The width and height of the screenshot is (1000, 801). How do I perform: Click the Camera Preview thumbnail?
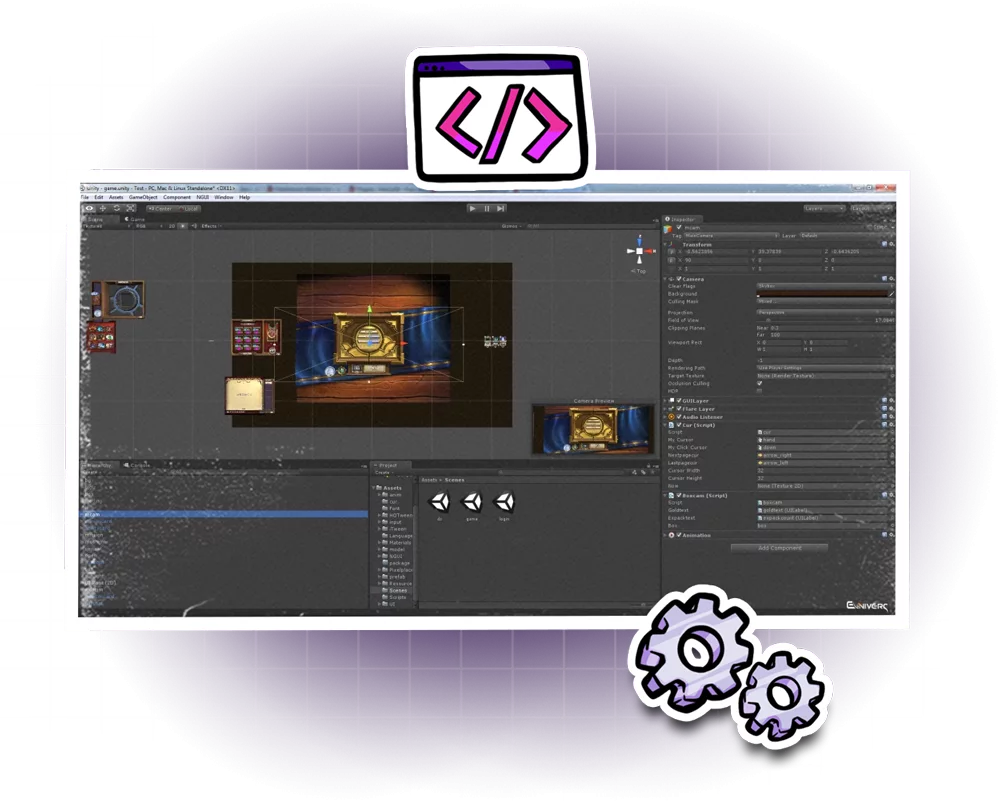point(594,429)
